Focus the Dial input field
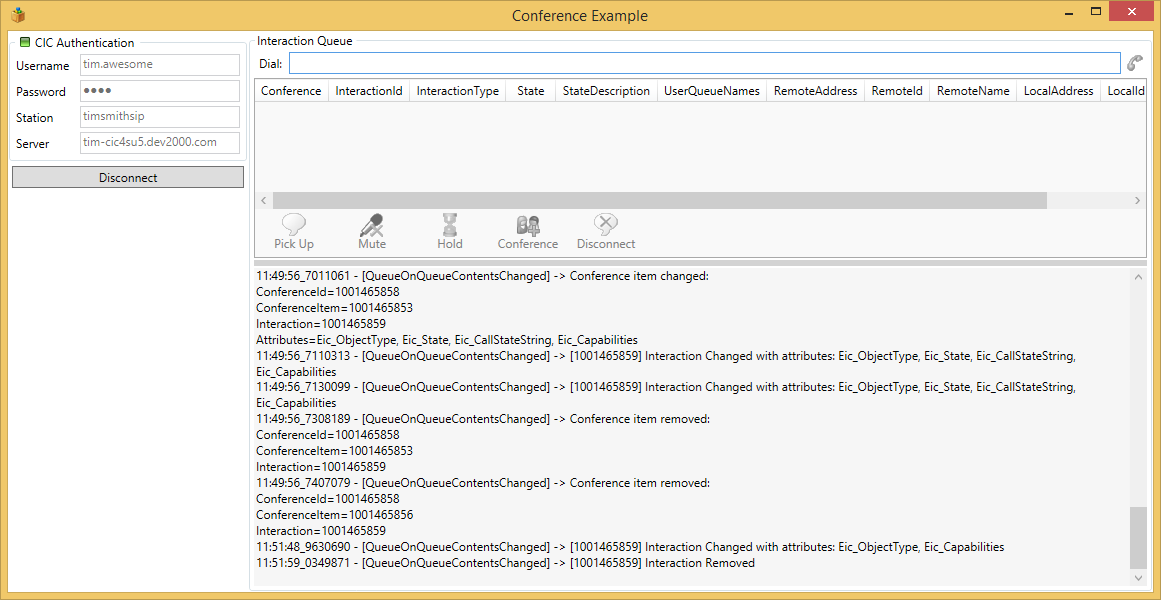This screenshot has height=600, width=1161. pos(704,64)
